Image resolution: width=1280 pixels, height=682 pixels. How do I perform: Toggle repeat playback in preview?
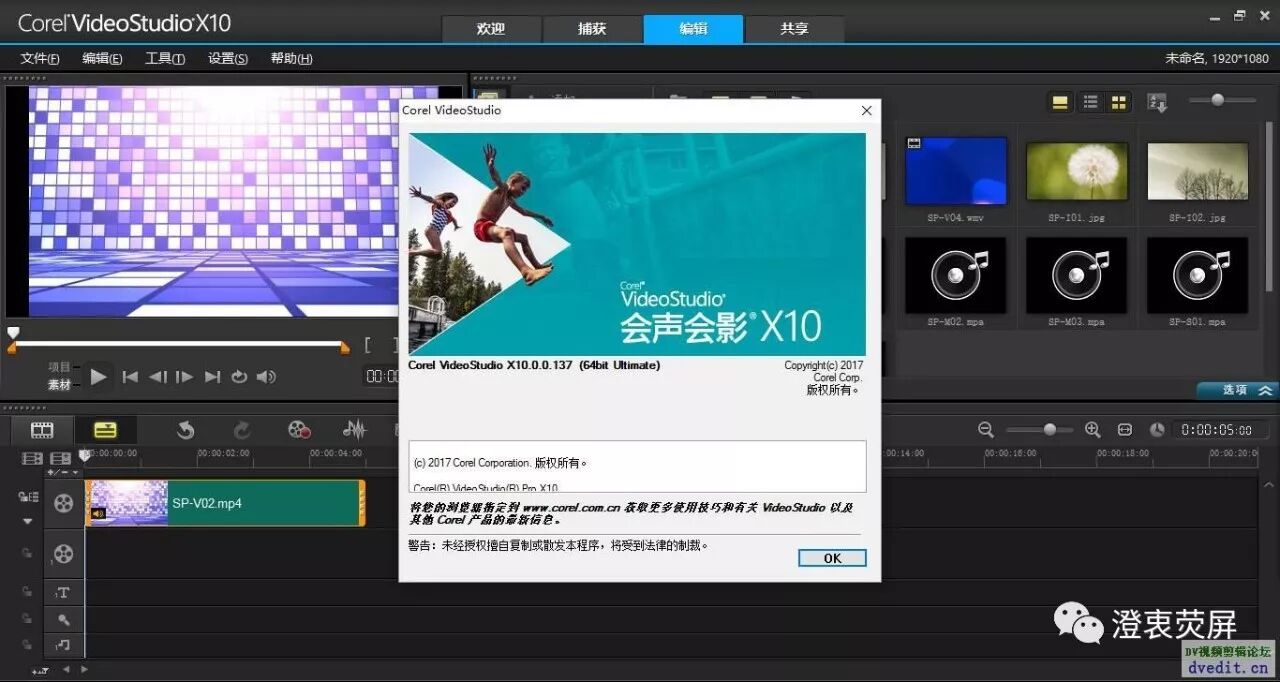[239, 377]
